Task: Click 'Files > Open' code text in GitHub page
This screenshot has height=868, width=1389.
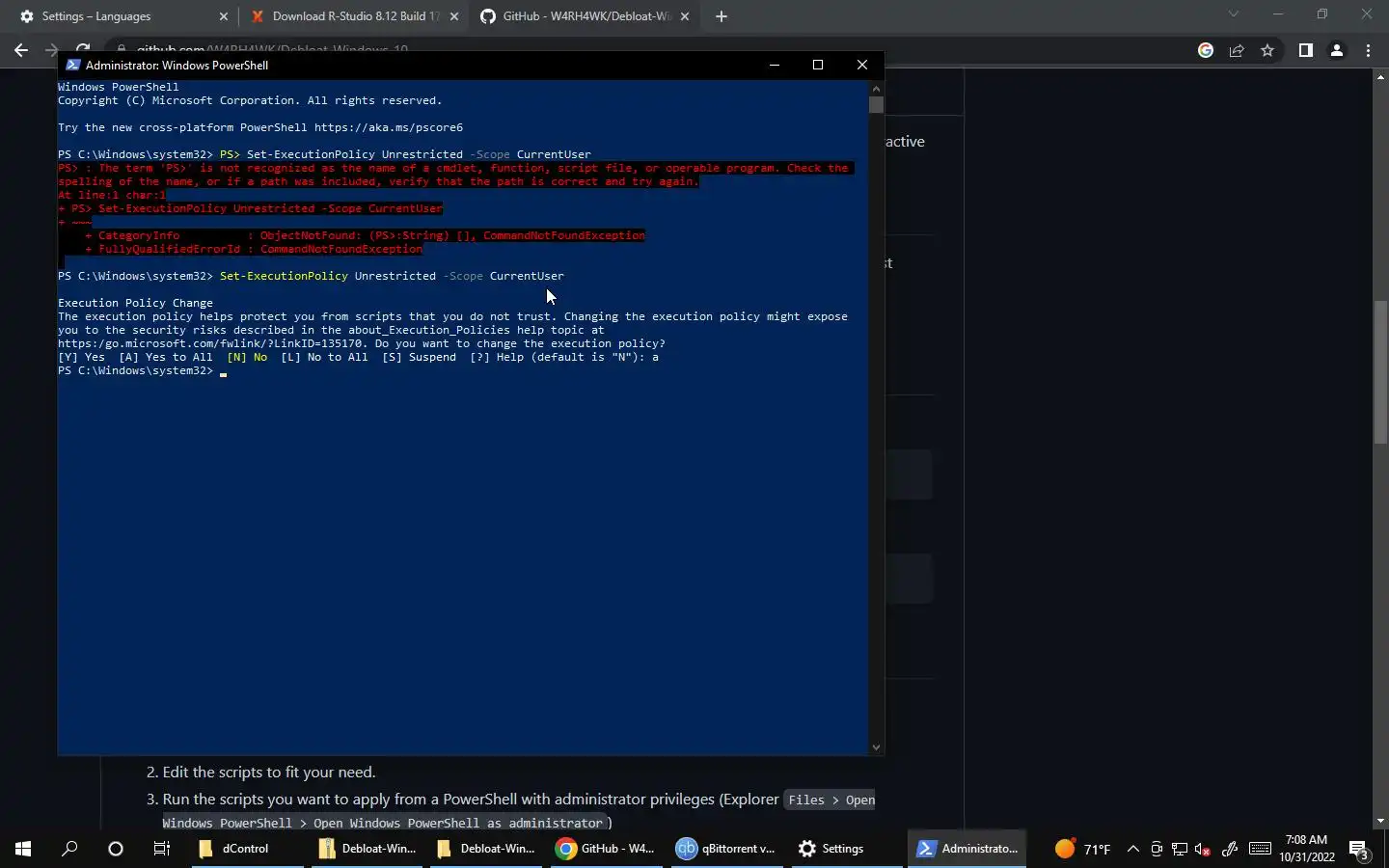Action: tap(831, 800)
